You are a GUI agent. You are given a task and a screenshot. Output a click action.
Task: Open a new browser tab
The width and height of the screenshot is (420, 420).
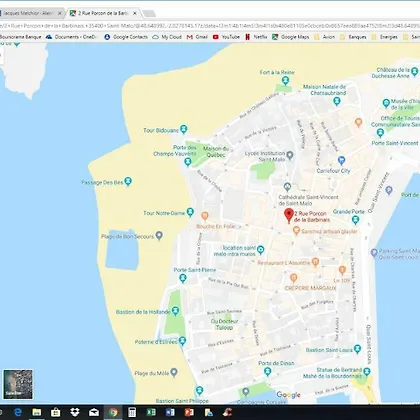click(x=149, y=13)
